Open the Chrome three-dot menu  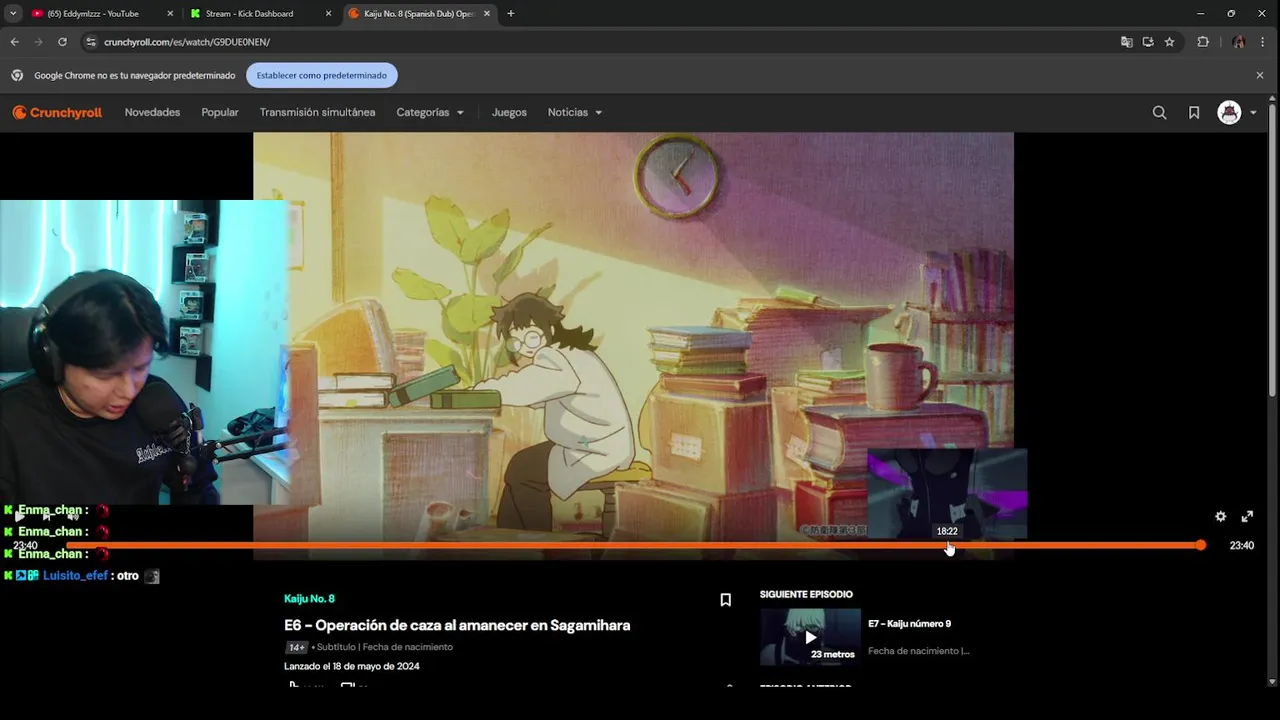1263,42
